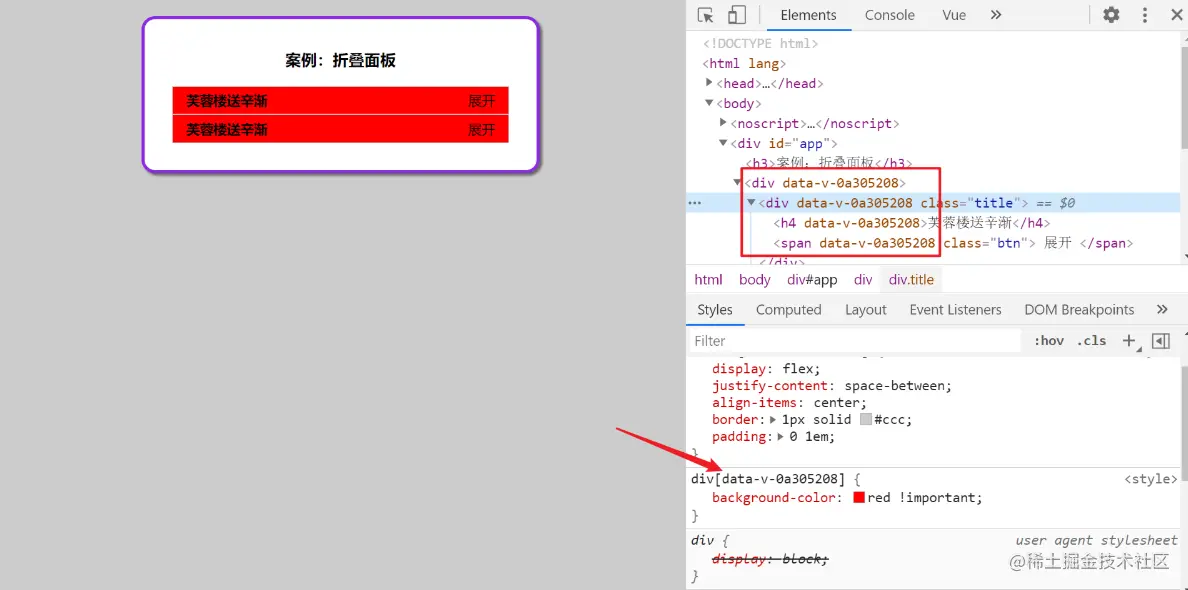Toggle the computed styles sidebar icon
This screenshot has width=1188, height=590.
[1161, 341]
